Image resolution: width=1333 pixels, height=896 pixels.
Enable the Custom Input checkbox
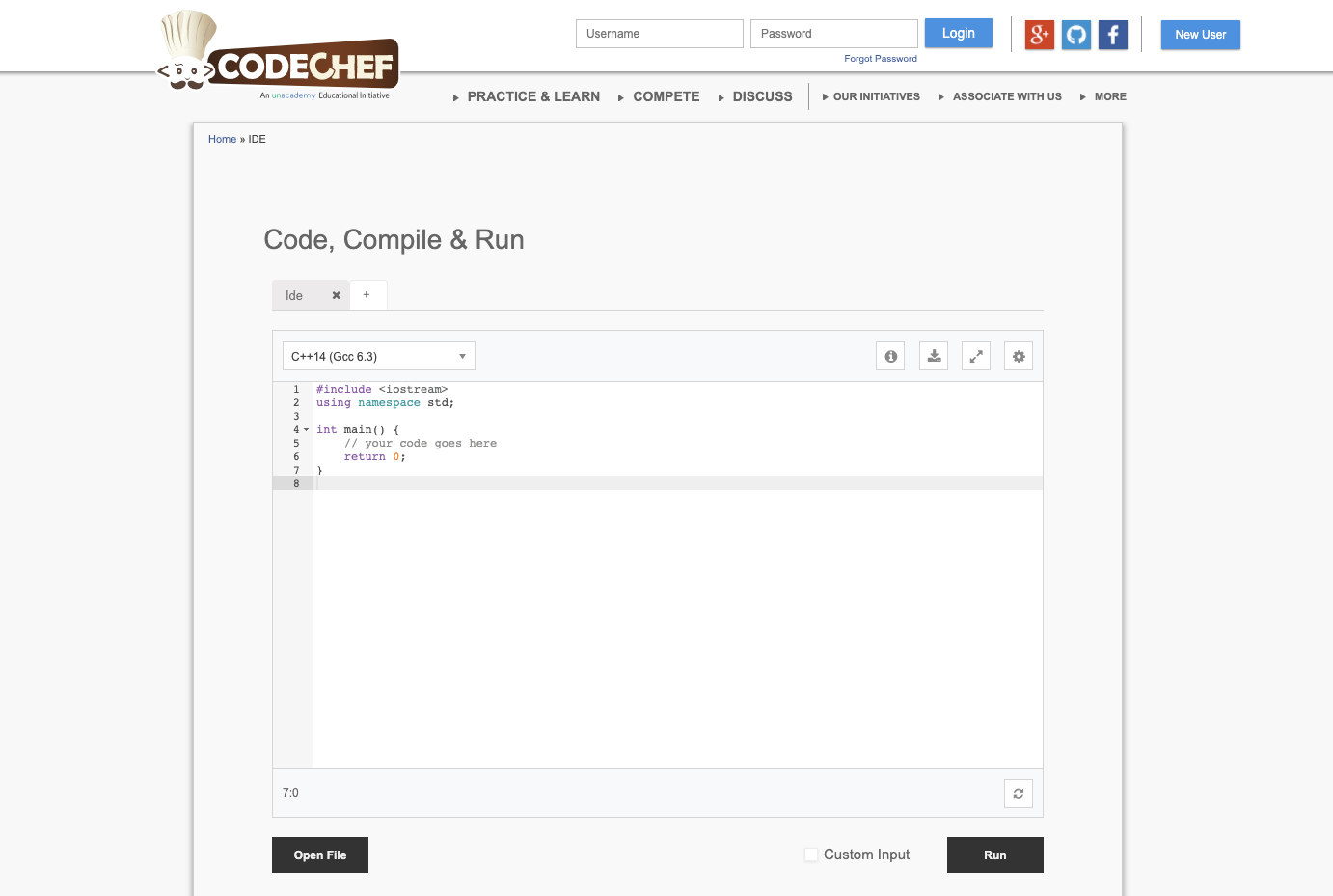coord(811,855)
